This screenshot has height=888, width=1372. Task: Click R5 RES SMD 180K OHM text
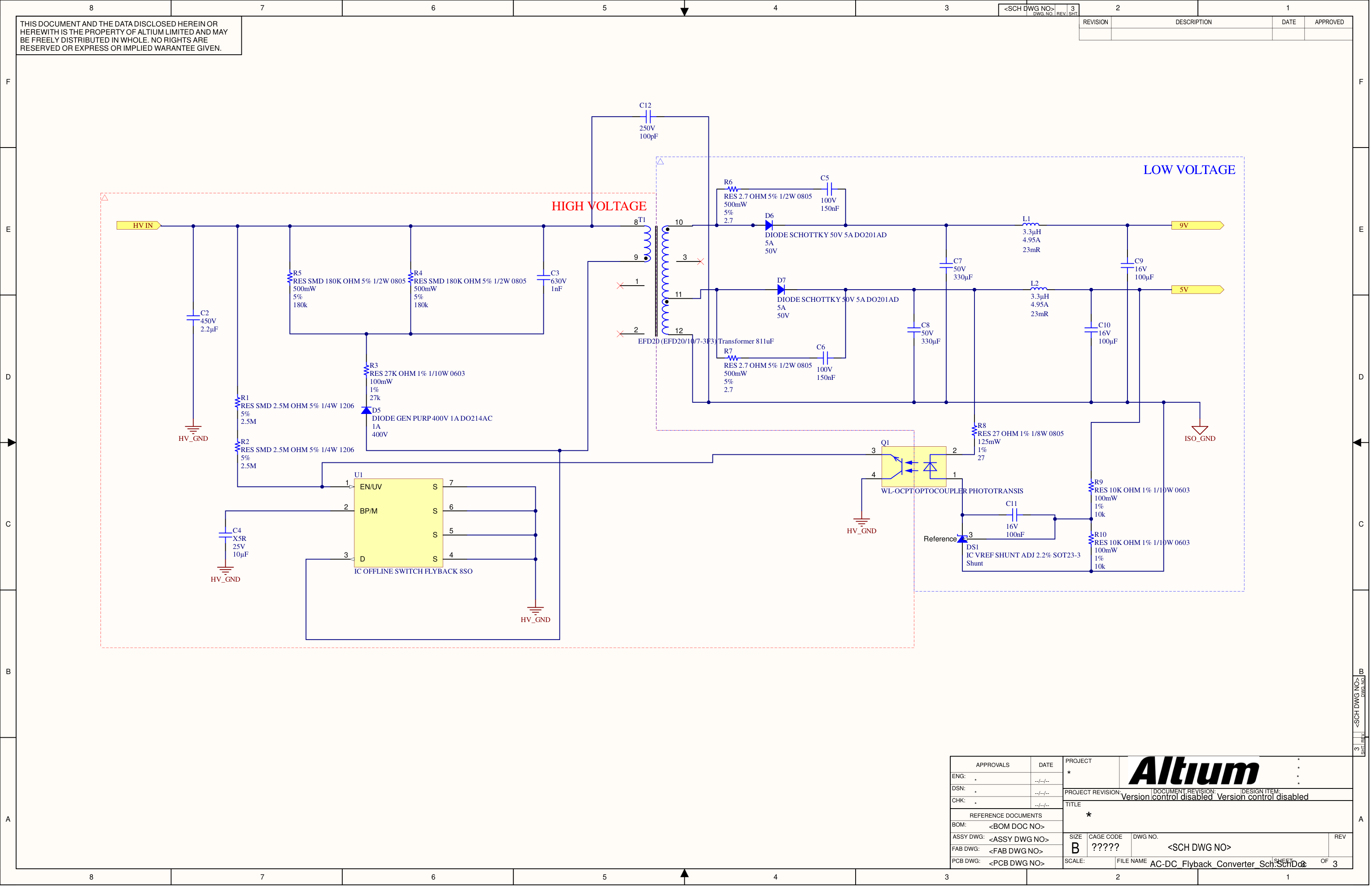[x=350, y=281]
